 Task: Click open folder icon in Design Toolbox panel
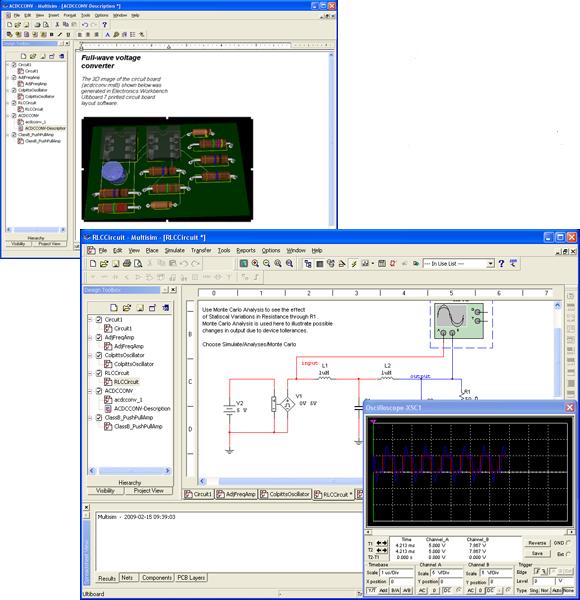click(x=127, y=308)
